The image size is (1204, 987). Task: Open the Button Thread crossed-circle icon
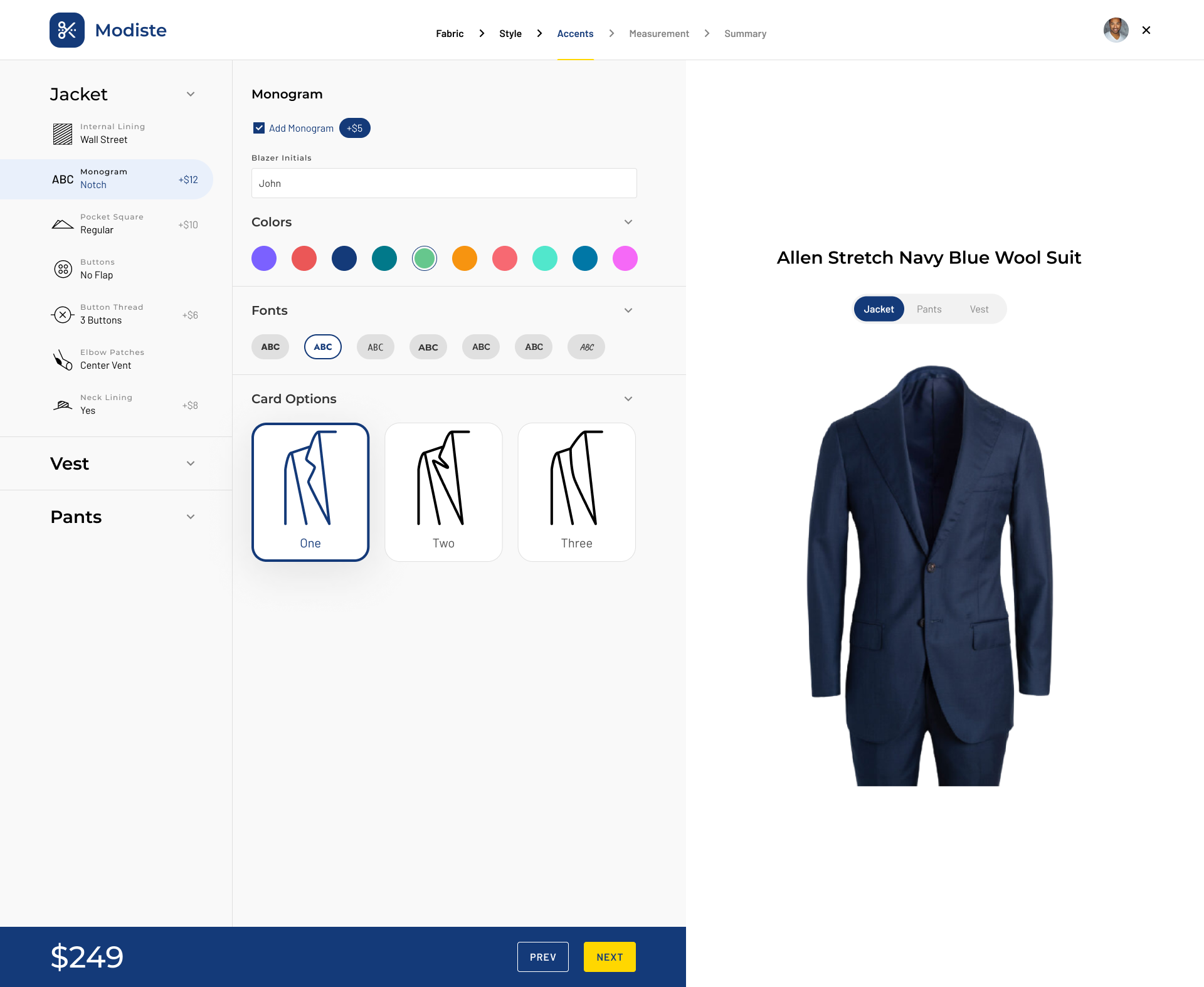(x=63, y=314)
